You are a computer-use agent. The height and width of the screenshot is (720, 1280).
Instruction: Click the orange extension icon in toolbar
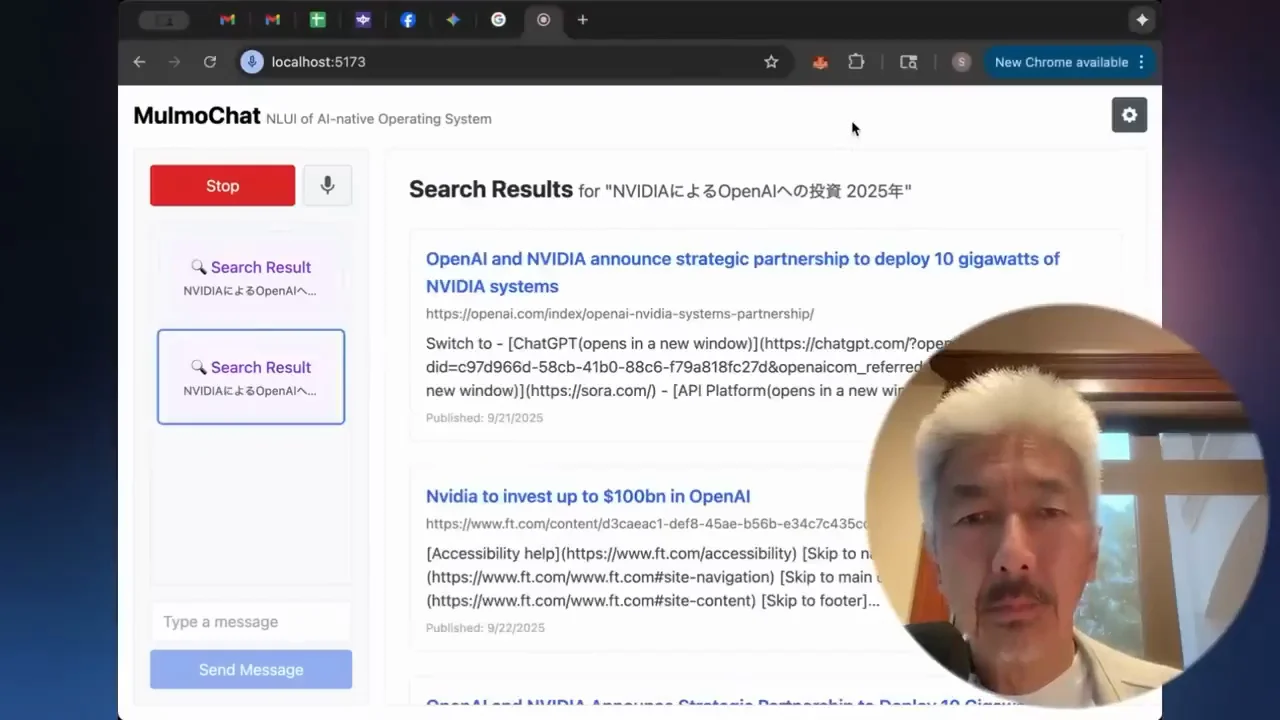point(820,62)
